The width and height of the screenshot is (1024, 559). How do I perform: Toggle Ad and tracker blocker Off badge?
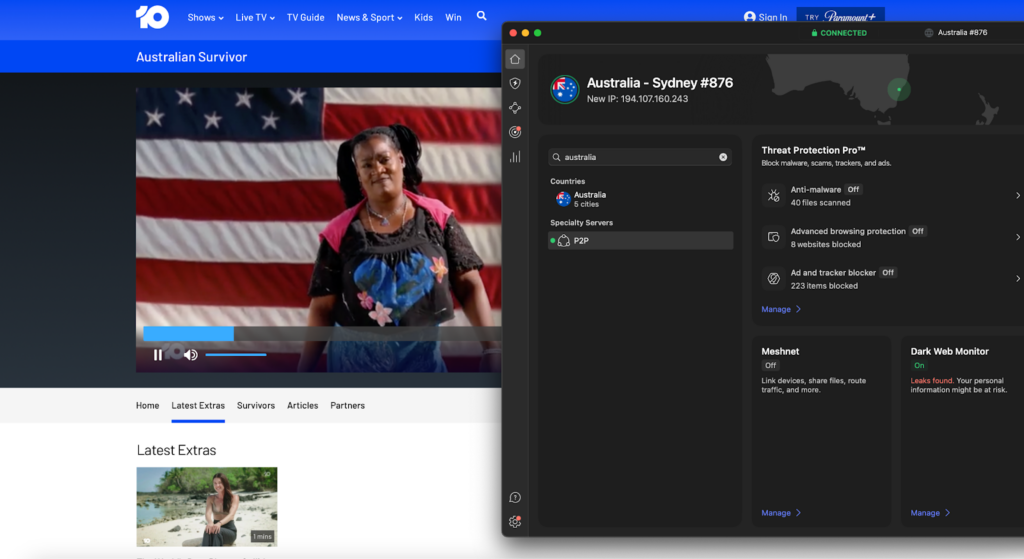click(888, 273)
